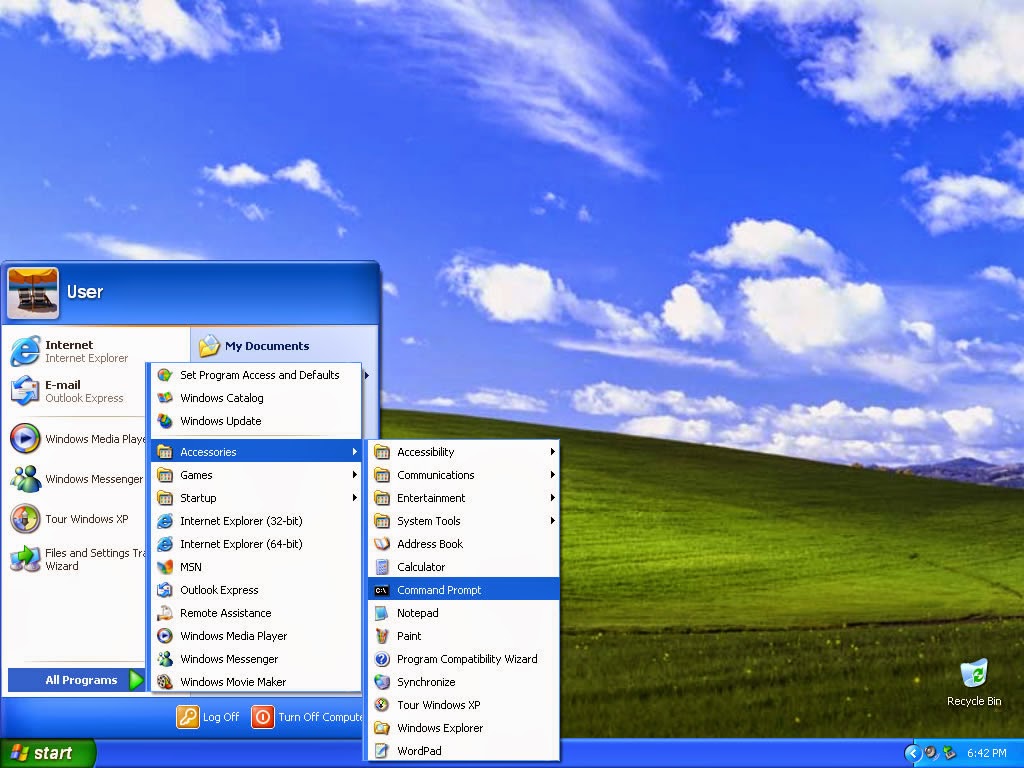The height and width of the screenshot is (768, 1024).
Task: Click the Calculator icon
Action: (x=382, y=567)
